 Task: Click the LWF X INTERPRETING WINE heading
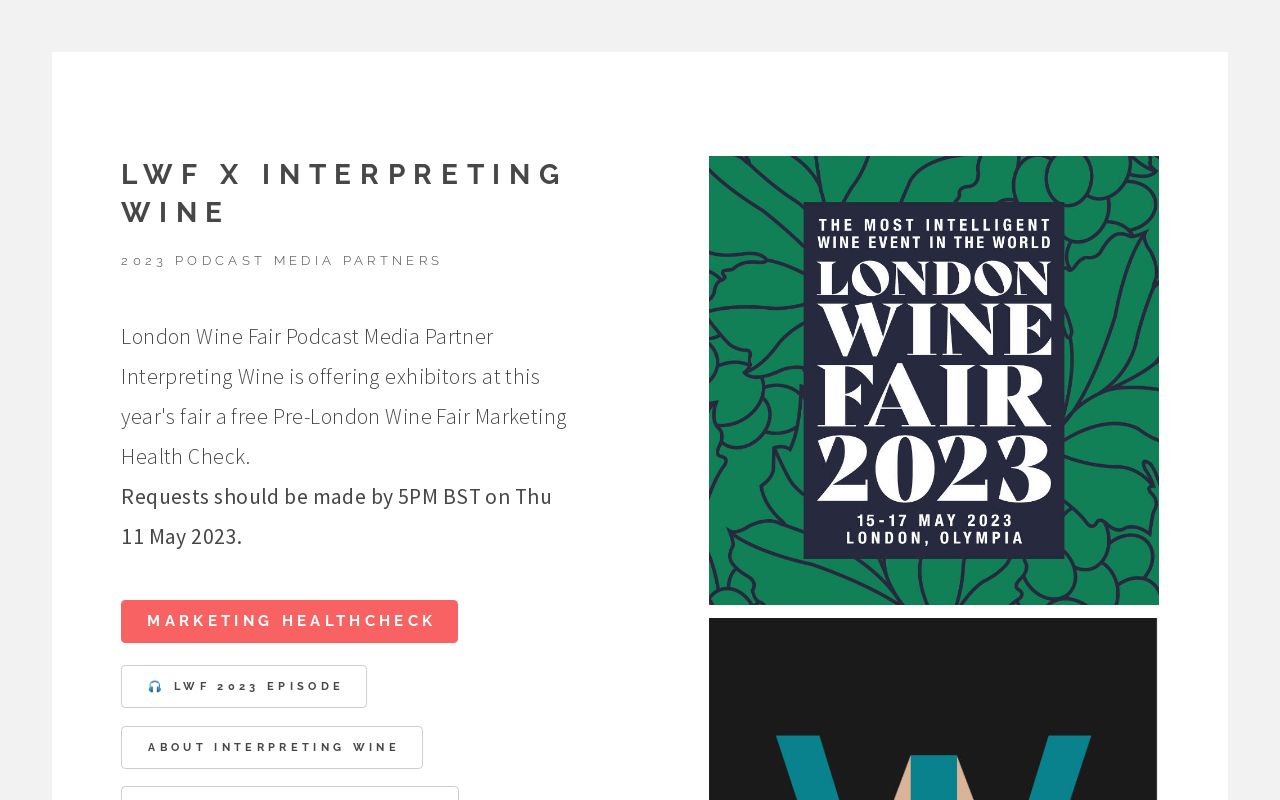(343, 192)
